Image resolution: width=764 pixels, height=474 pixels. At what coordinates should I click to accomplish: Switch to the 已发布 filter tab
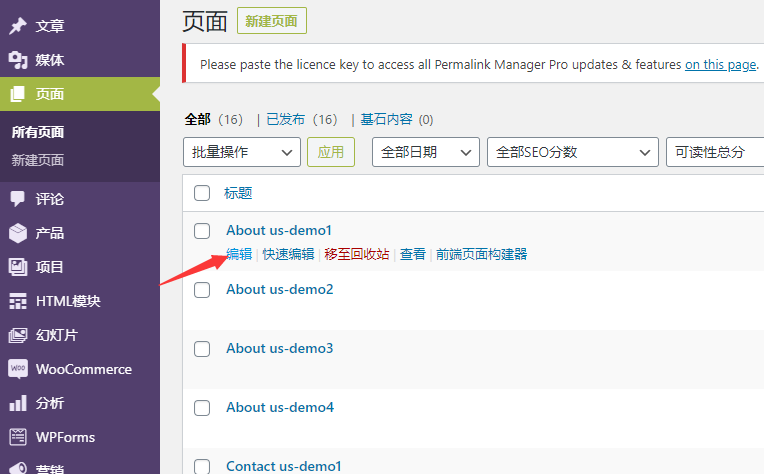click(286, 119)
